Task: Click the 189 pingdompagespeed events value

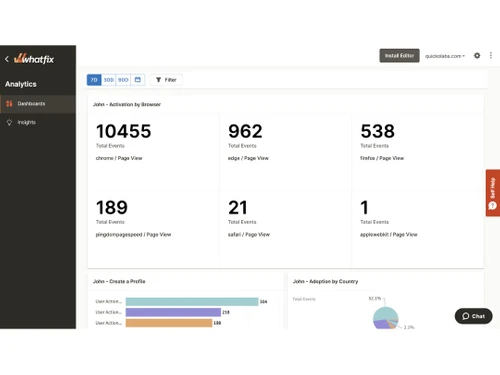Action: [x=112, y=207]
